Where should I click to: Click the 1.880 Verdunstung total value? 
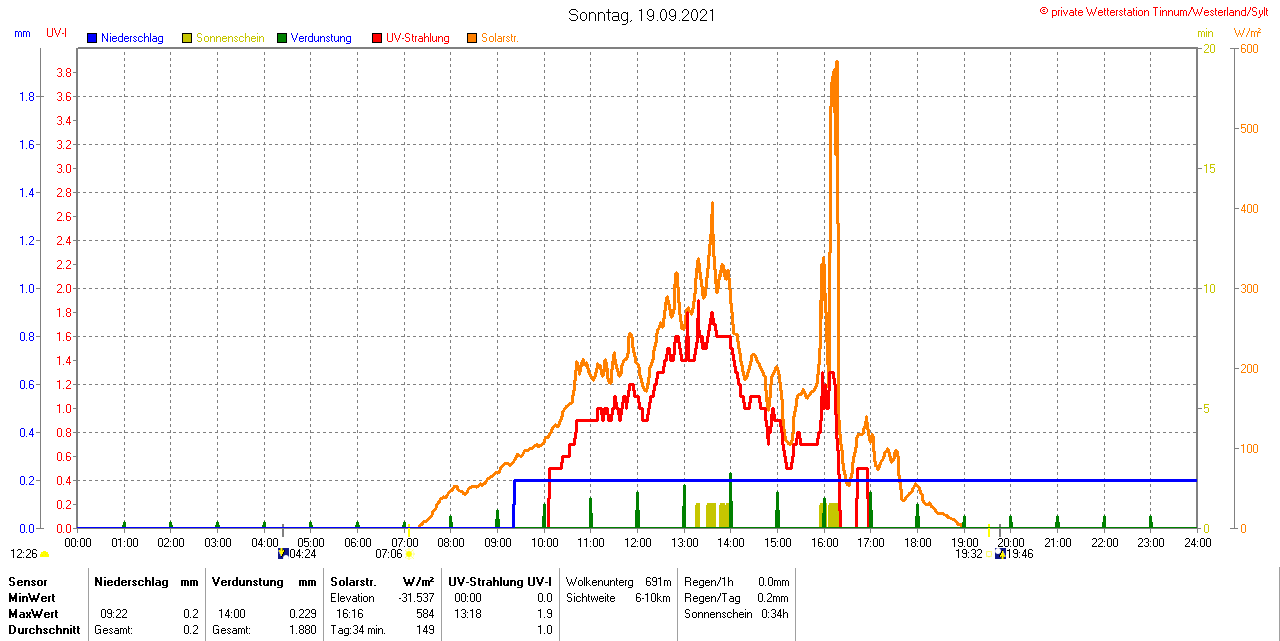302,630
